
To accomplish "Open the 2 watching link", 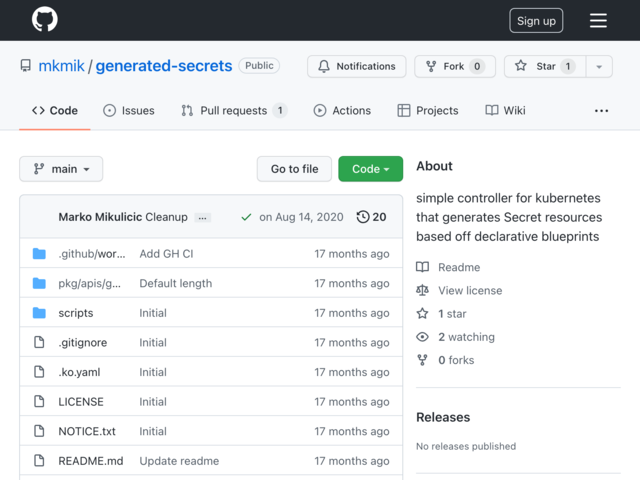I will coord(467,337).
